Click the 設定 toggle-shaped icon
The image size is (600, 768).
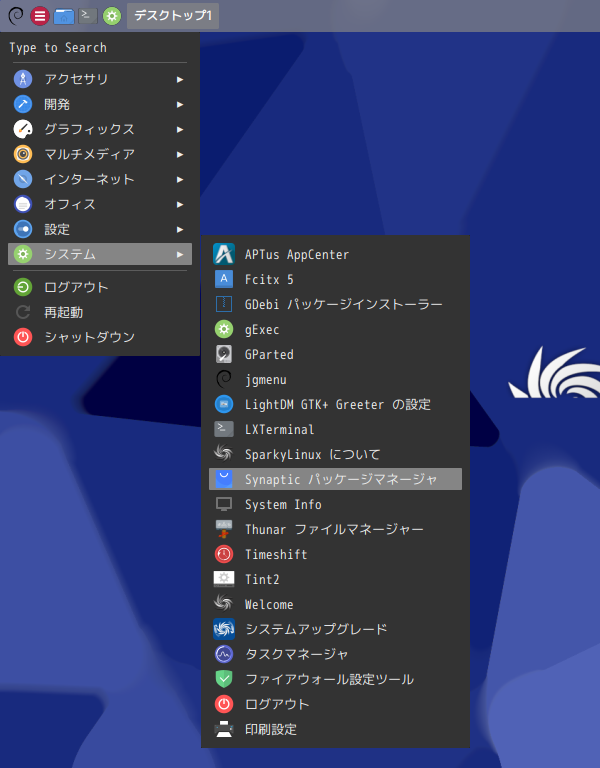23,229
